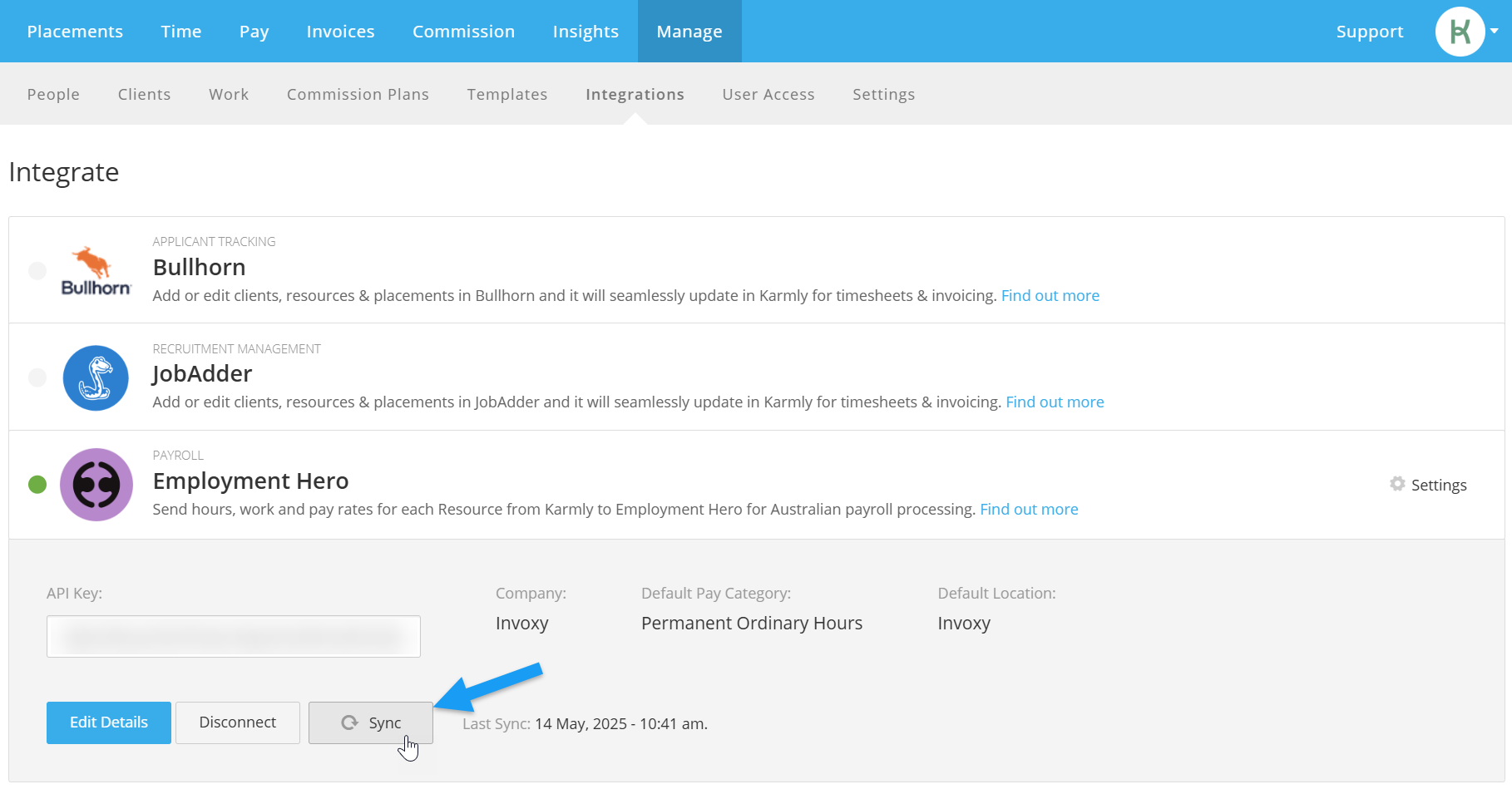Select the Integrations tab
Viewport: 1512px width, 789px height.
click(635, 94)
